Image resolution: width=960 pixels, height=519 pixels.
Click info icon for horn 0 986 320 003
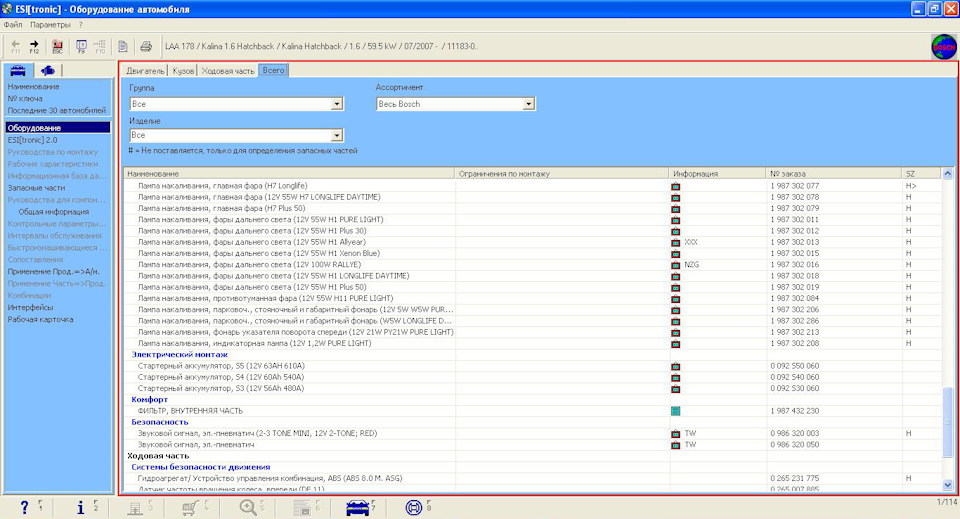[675, 433]
